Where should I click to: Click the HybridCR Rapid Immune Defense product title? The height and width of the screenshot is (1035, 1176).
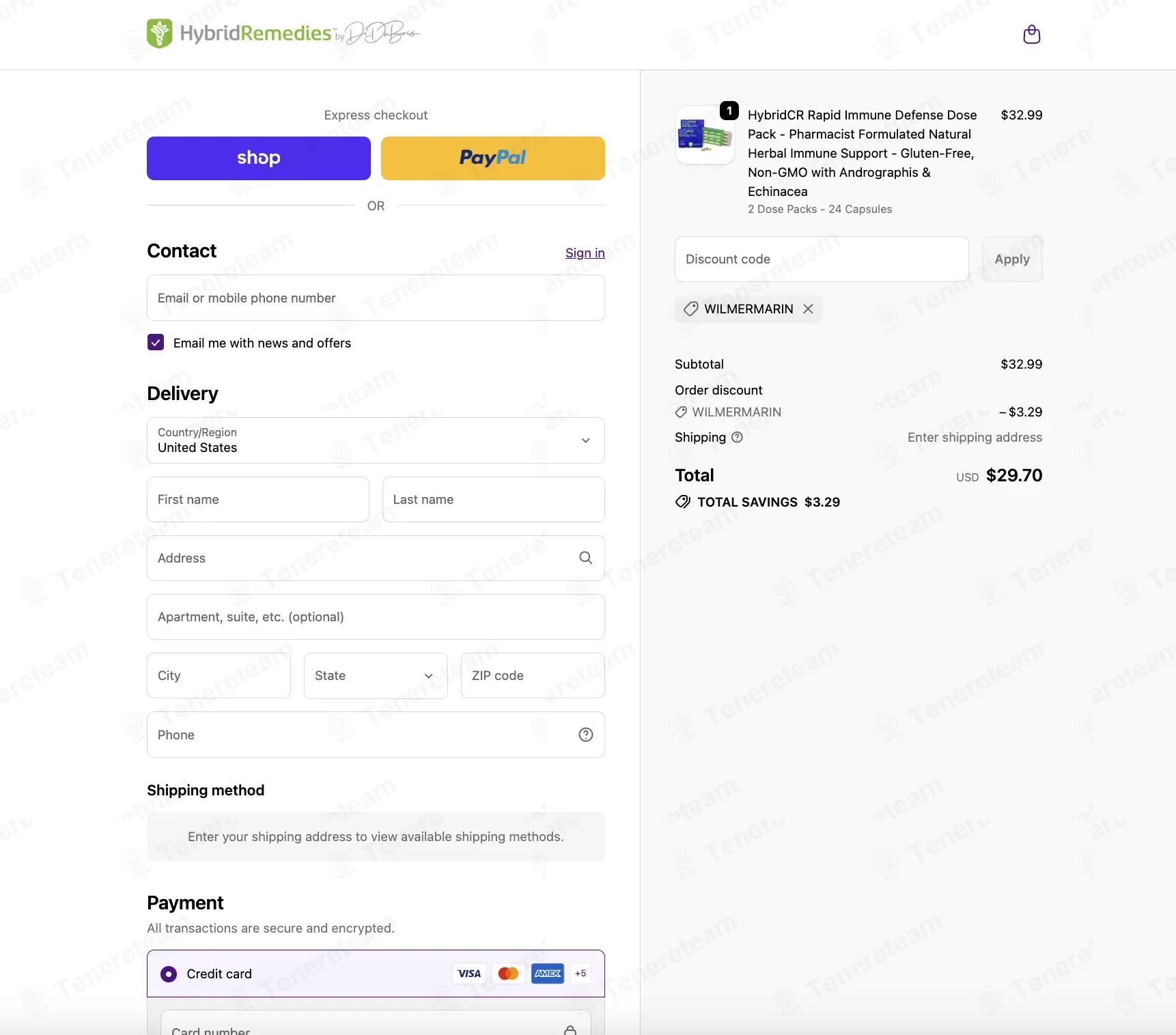tap(863, 154)
